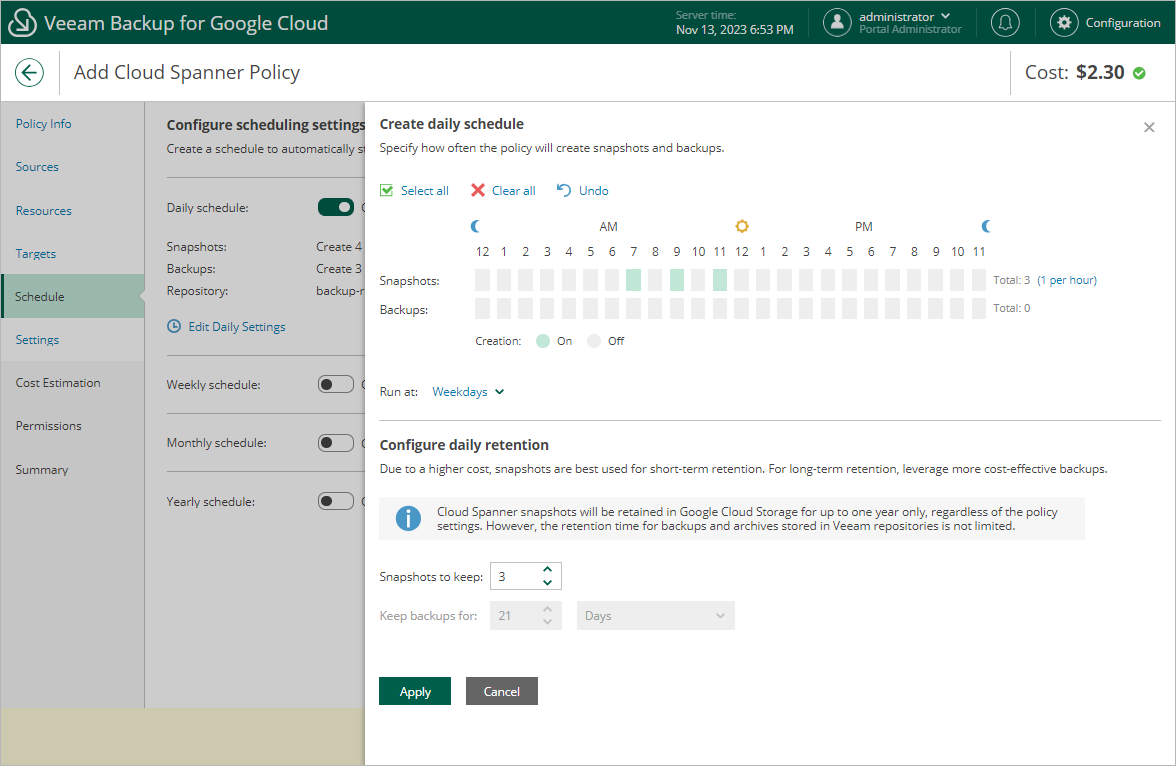Screen dimensions: 1176x766
Task: Open the Summary step
Action: (41, 470)
